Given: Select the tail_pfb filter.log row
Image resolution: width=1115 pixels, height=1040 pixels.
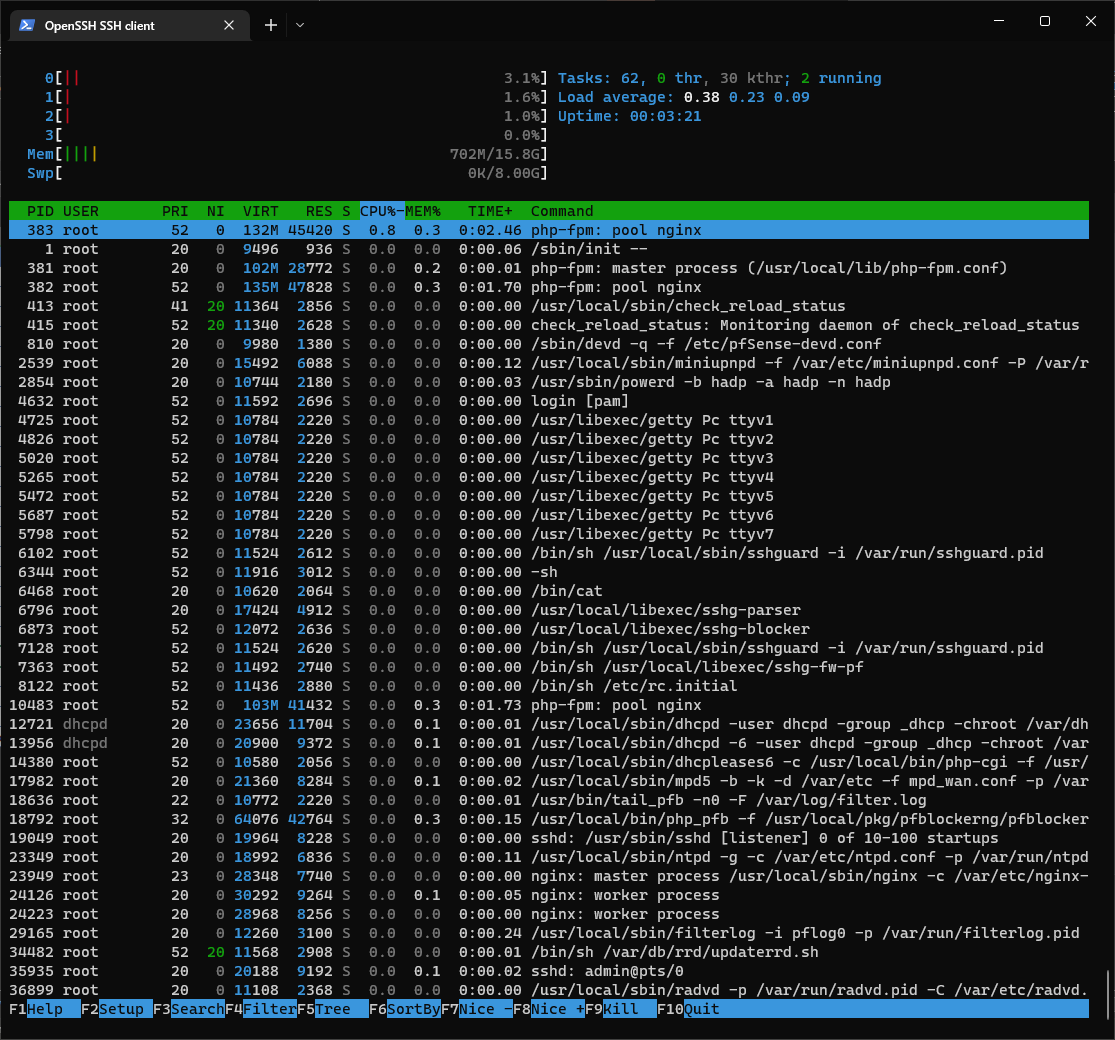Looking at the screenshot, I should pos(548,800).
